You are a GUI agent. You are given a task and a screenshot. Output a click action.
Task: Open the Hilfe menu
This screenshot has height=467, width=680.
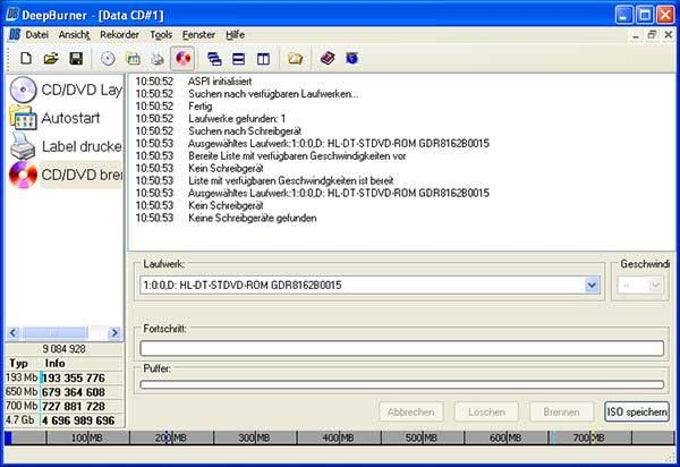(235, 35)
